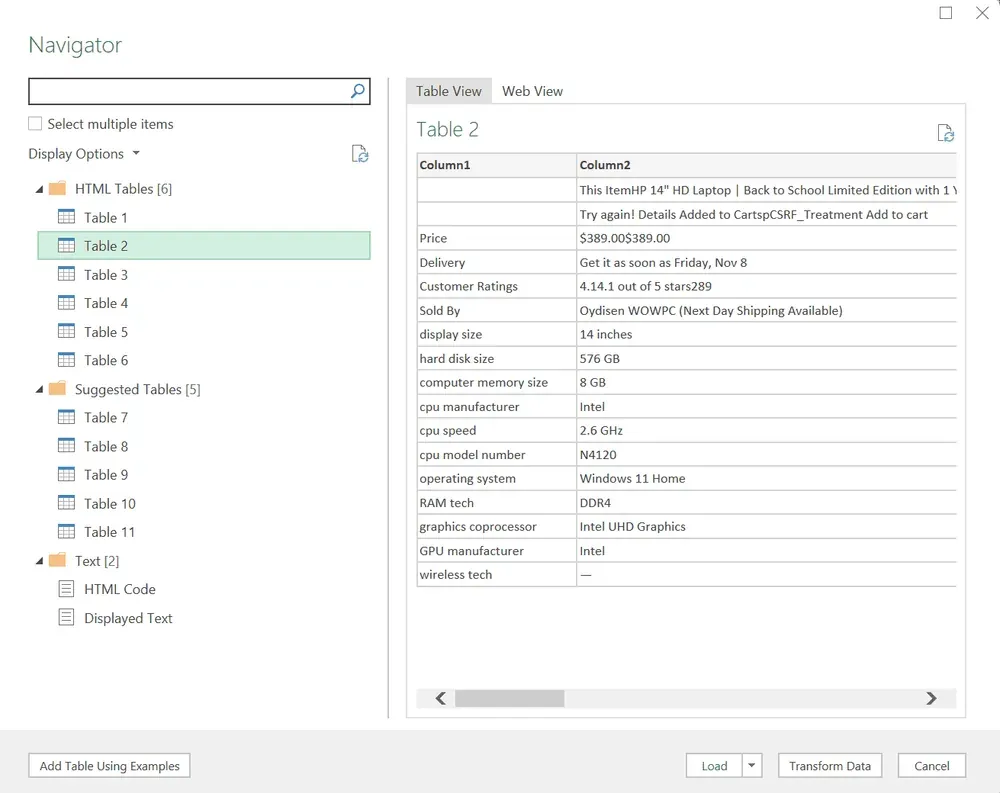Click the Table 1 grid icon
This screenshot has width=1000, height=793.
click(x=66, y=217)
